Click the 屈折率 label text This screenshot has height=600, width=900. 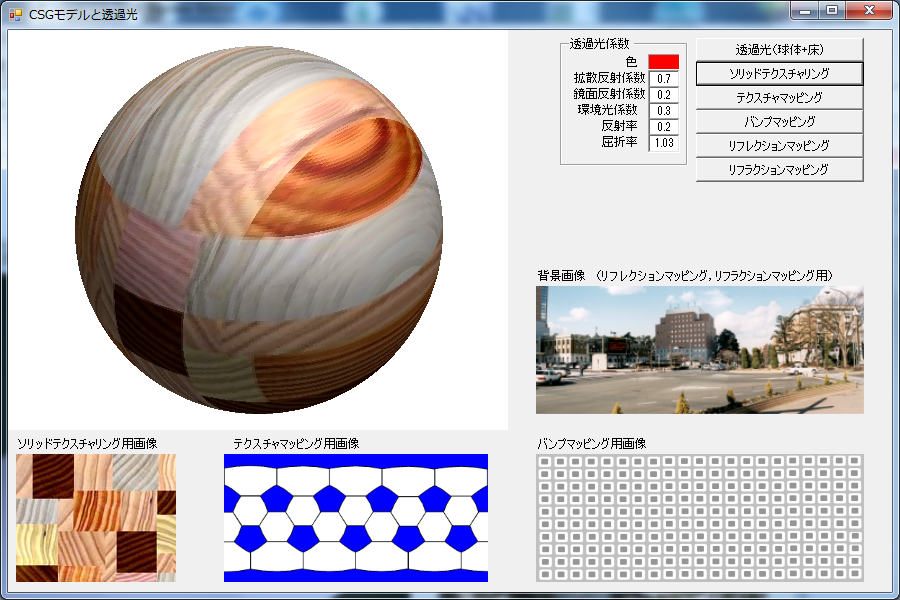pos(619,142)
